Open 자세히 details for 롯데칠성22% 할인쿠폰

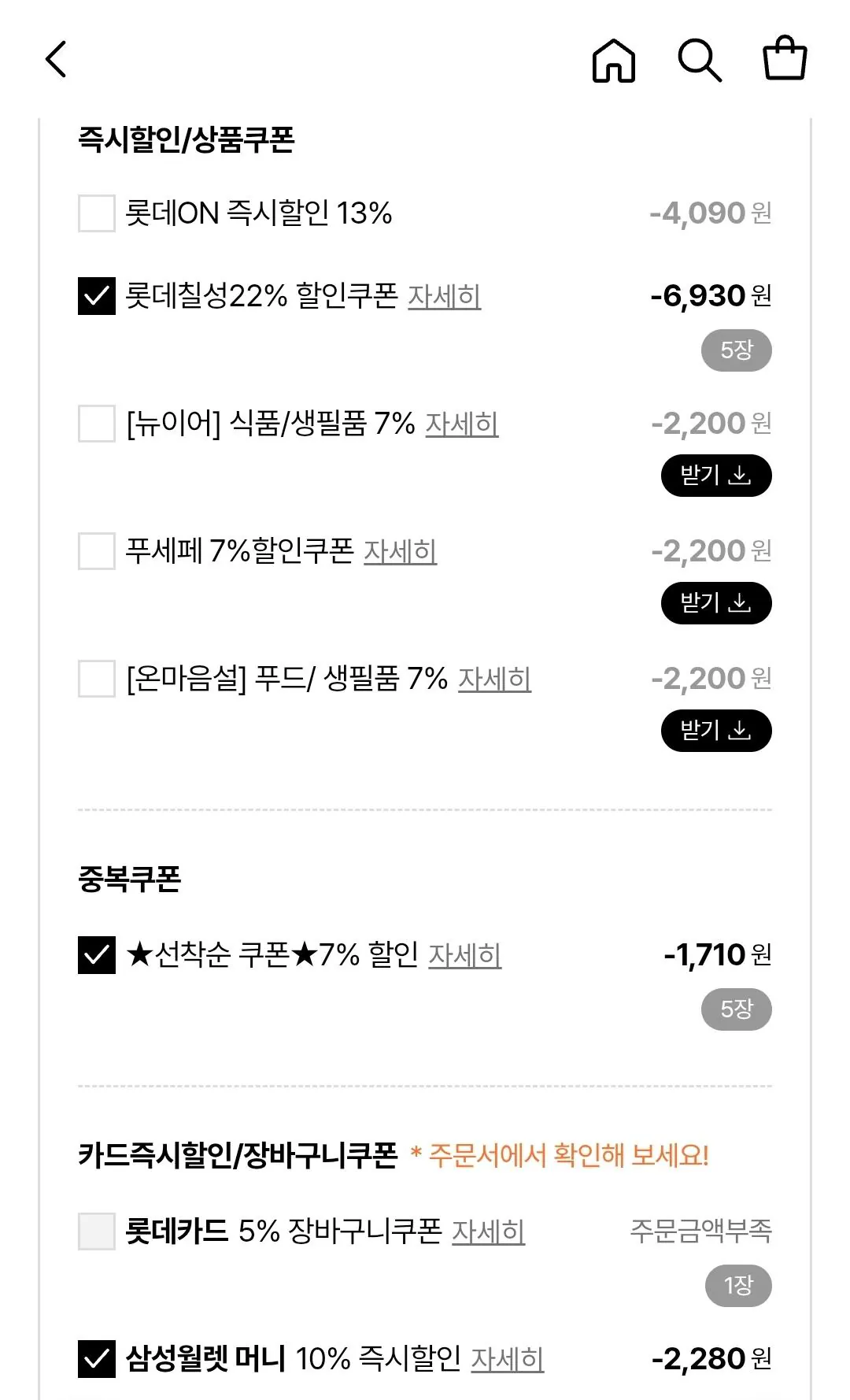pos(444,297)
